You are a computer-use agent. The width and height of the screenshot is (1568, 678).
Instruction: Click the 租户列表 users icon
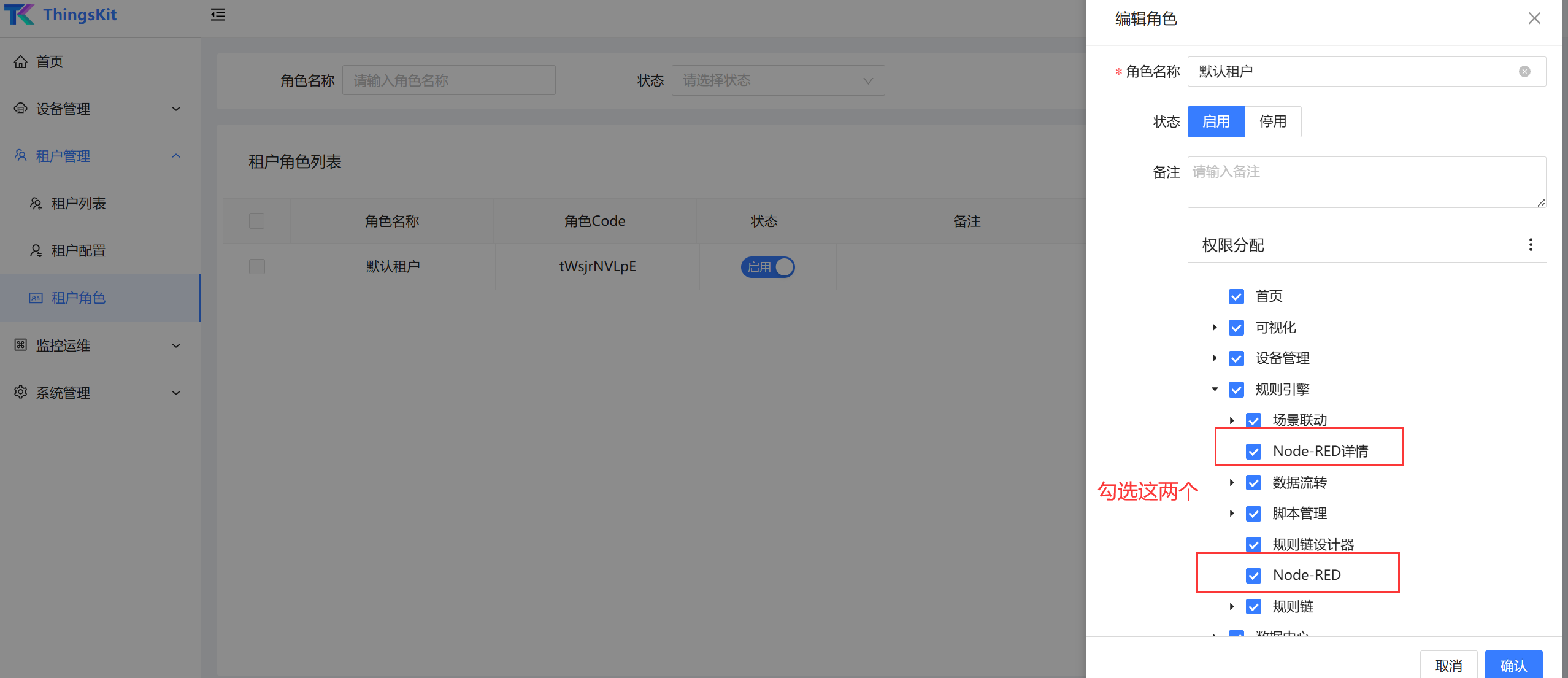[x=36, y=204]
